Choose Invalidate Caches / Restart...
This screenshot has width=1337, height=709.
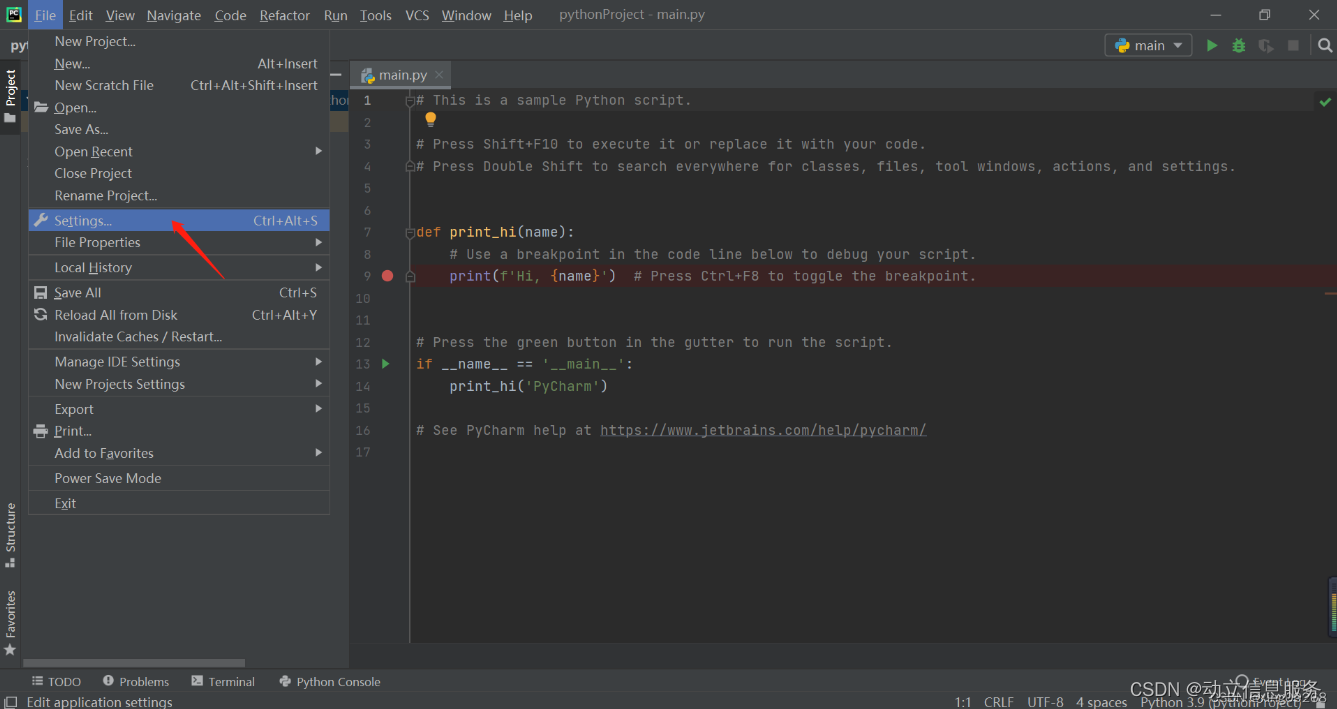pos(179,336)
